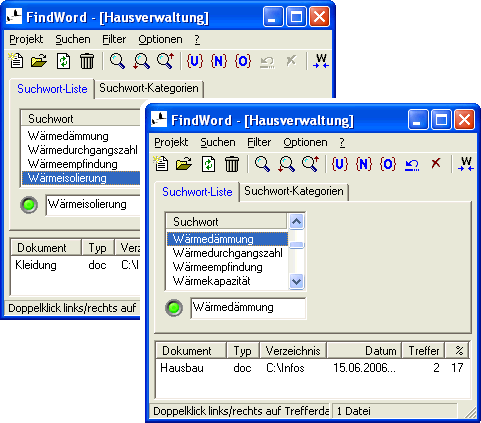Click plain magnifier search icon in front window
The width and height of the screenshot is (481, 423).
(x=262, y=164)
